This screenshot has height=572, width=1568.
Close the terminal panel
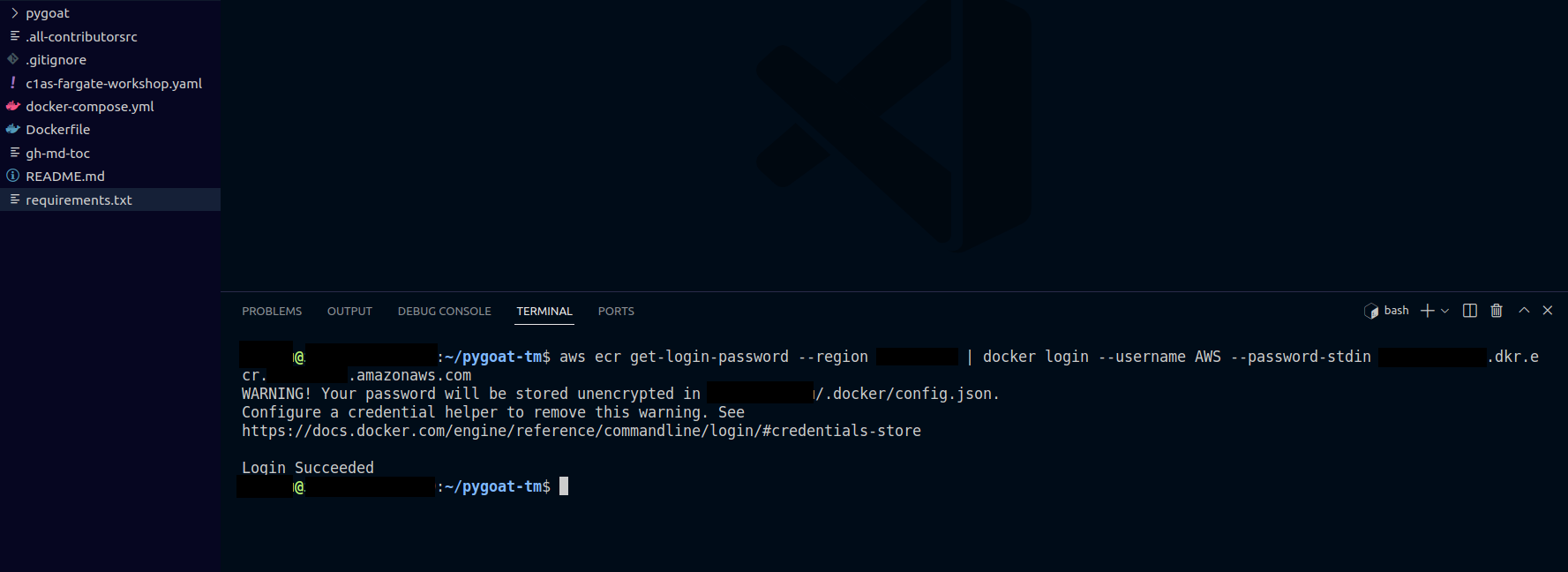point(1548,311)
